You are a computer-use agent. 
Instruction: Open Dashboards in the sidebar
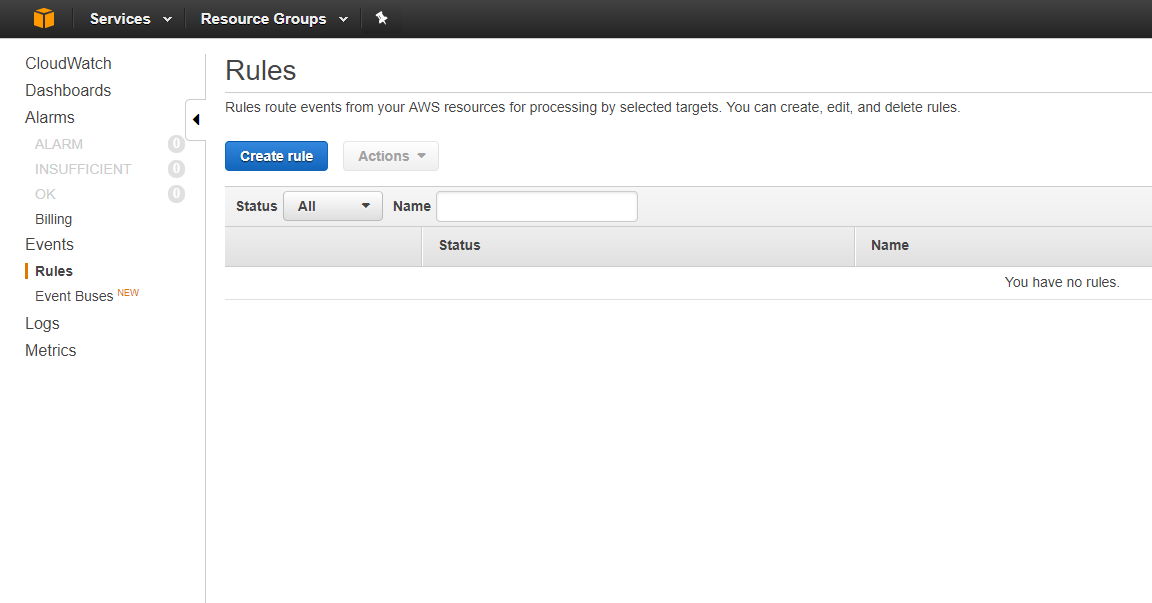pos(68,90)
